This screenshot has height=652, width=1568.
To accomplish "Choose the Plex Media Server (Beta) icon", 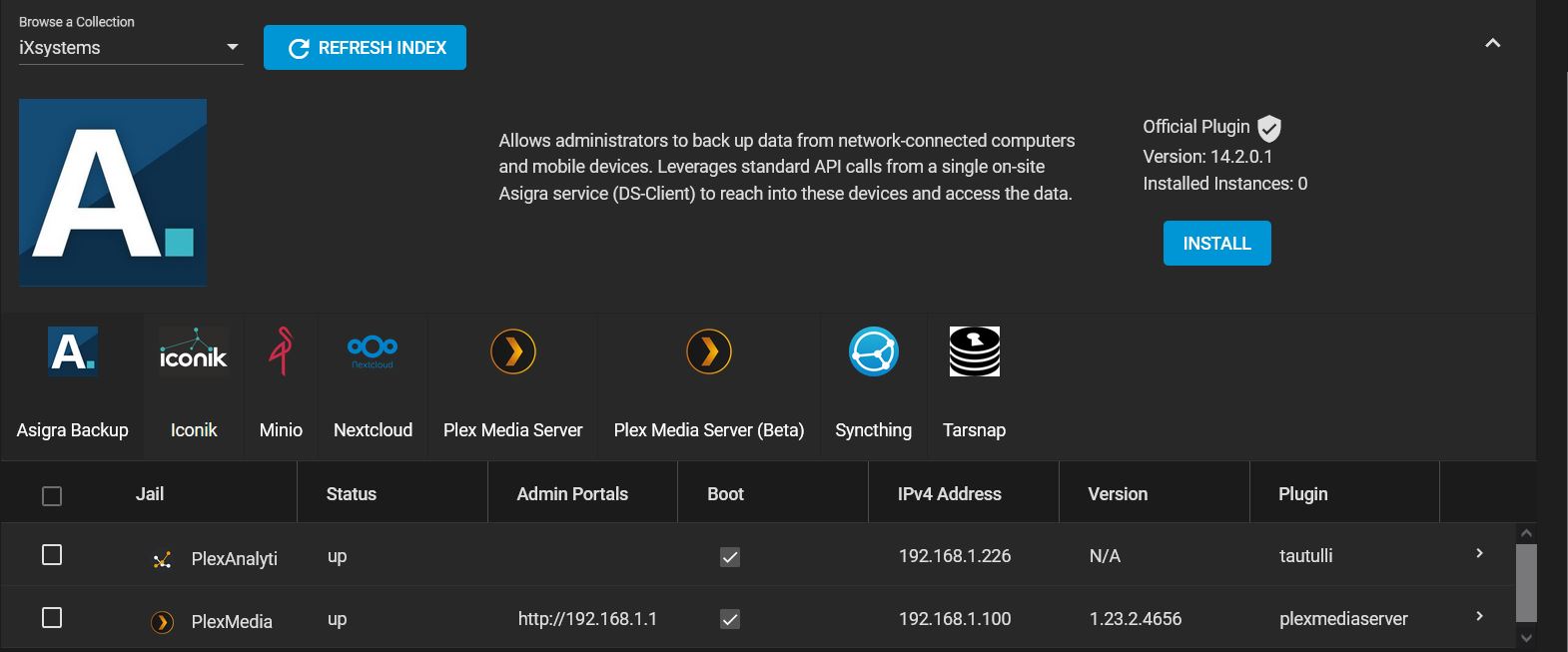I will (x=709, y=351).
